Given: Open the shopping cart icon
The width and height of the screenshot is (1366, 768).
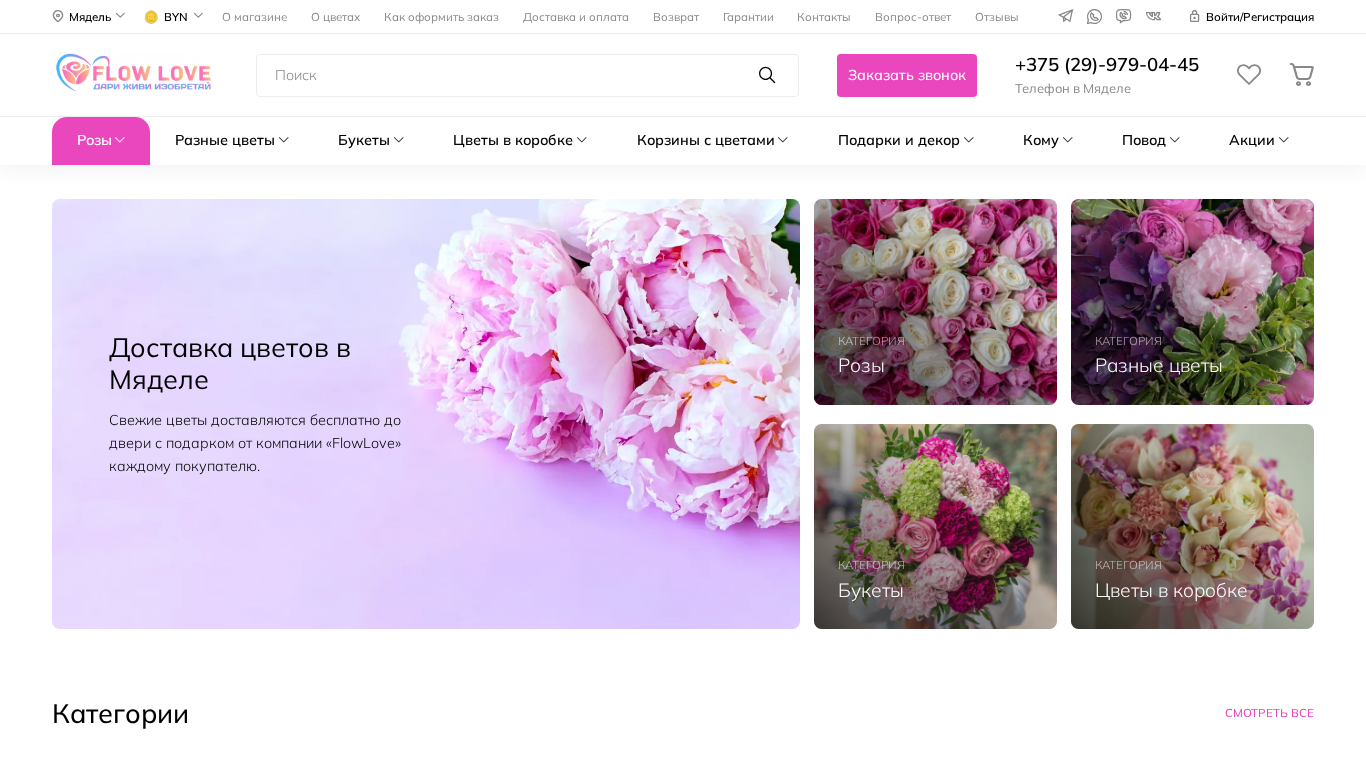Looking at the screenshot, I should tap(1301, 75).
